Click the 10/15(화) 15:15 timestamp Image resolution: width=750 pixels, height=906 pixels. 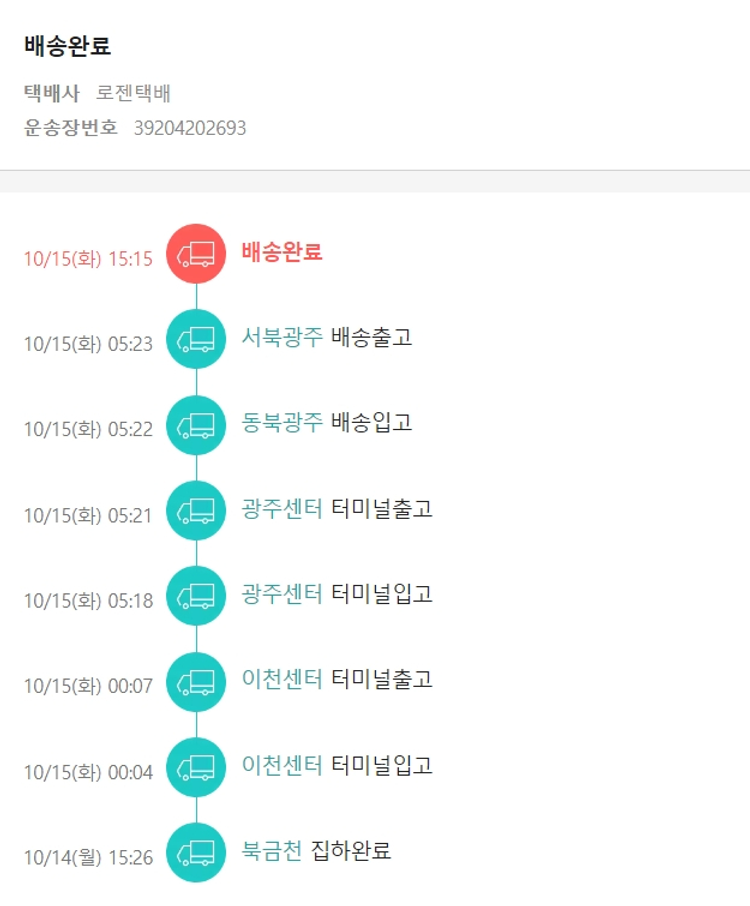[88, 259]
